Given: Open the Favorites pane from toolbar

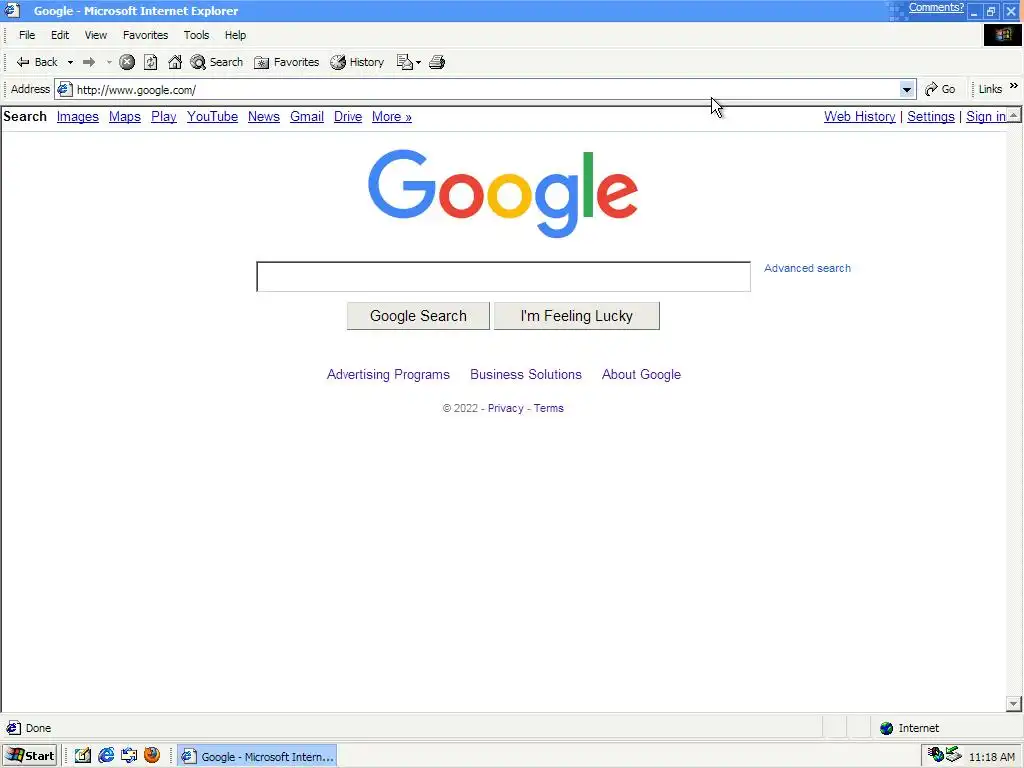Looking at the screenshot, I should pyautogui.click(x=287, y=62).
